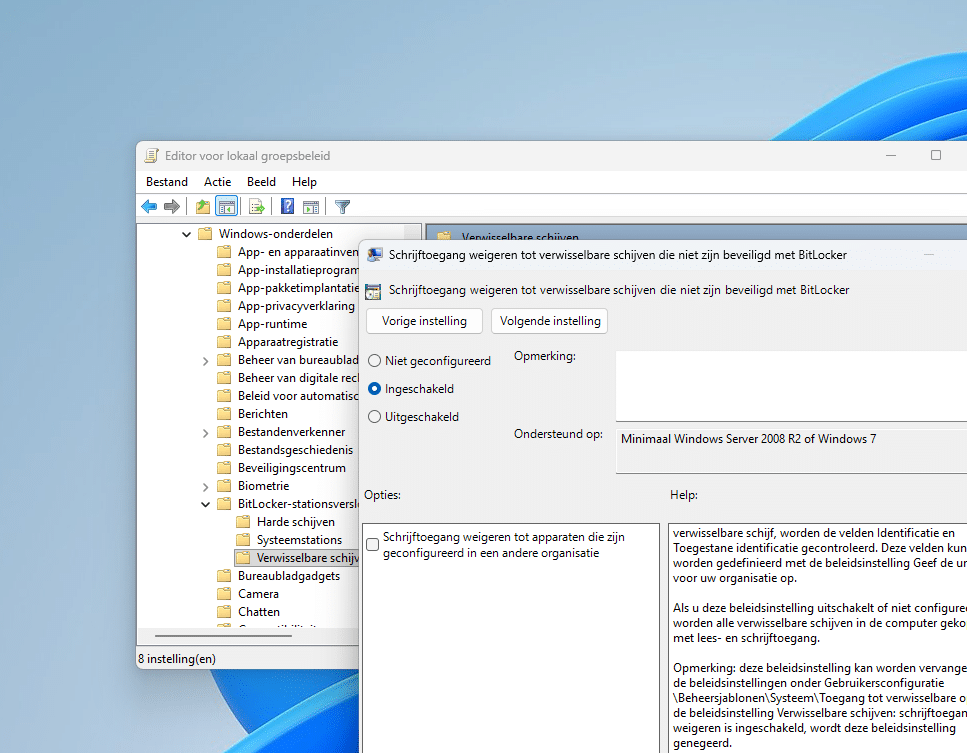The image size is (967, 753).
Task: Collapse the BitLocker-stationsversleuteling node
Action: click(205, 503)
